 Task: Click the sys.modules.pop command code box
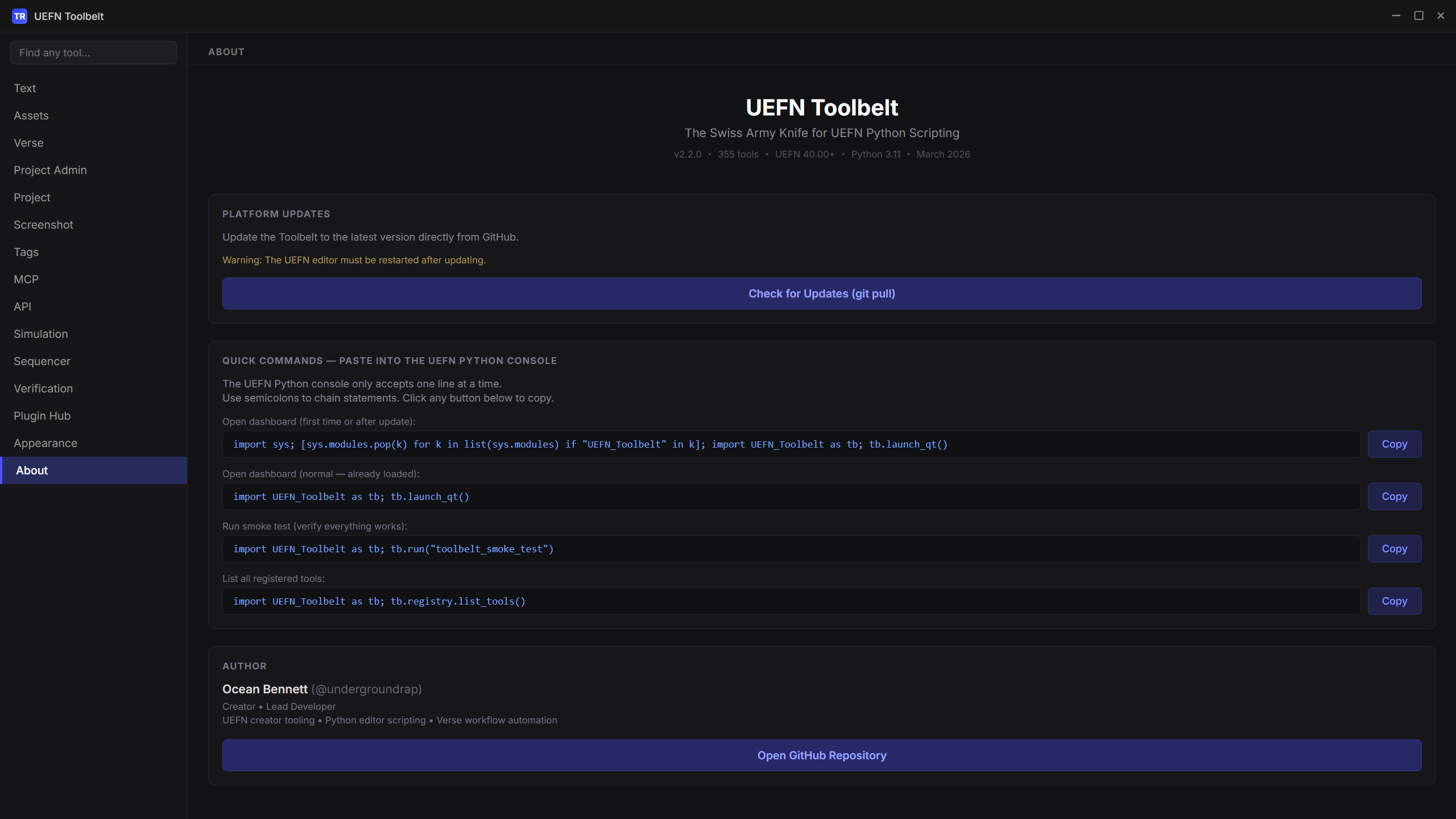coord(791,444)
